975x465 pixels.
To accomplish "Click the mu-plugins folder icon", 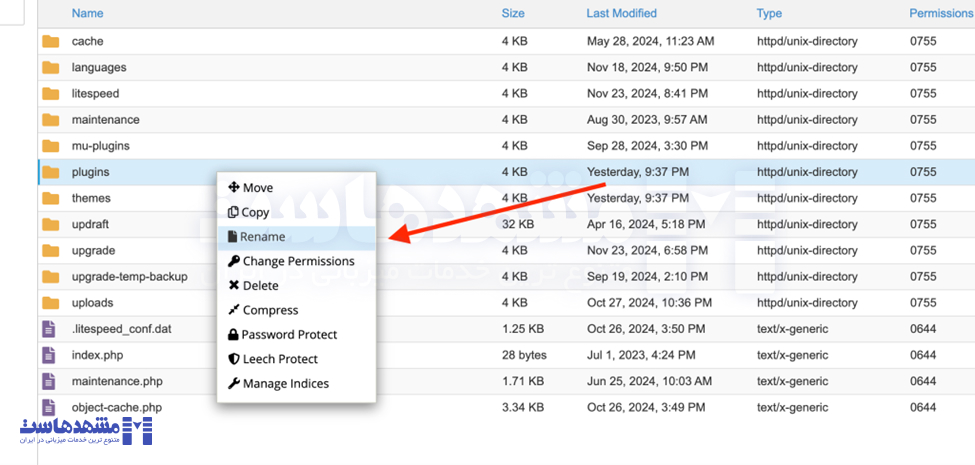I will 50,146.
